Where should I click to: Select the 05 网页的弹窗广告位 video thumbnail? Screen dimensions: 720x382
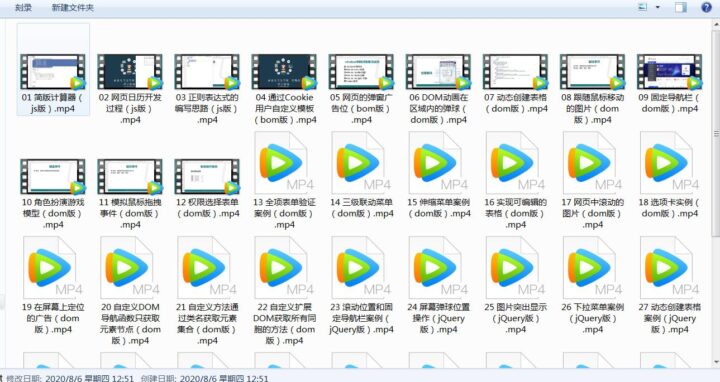pyautogui.click(x=361, y=72)
